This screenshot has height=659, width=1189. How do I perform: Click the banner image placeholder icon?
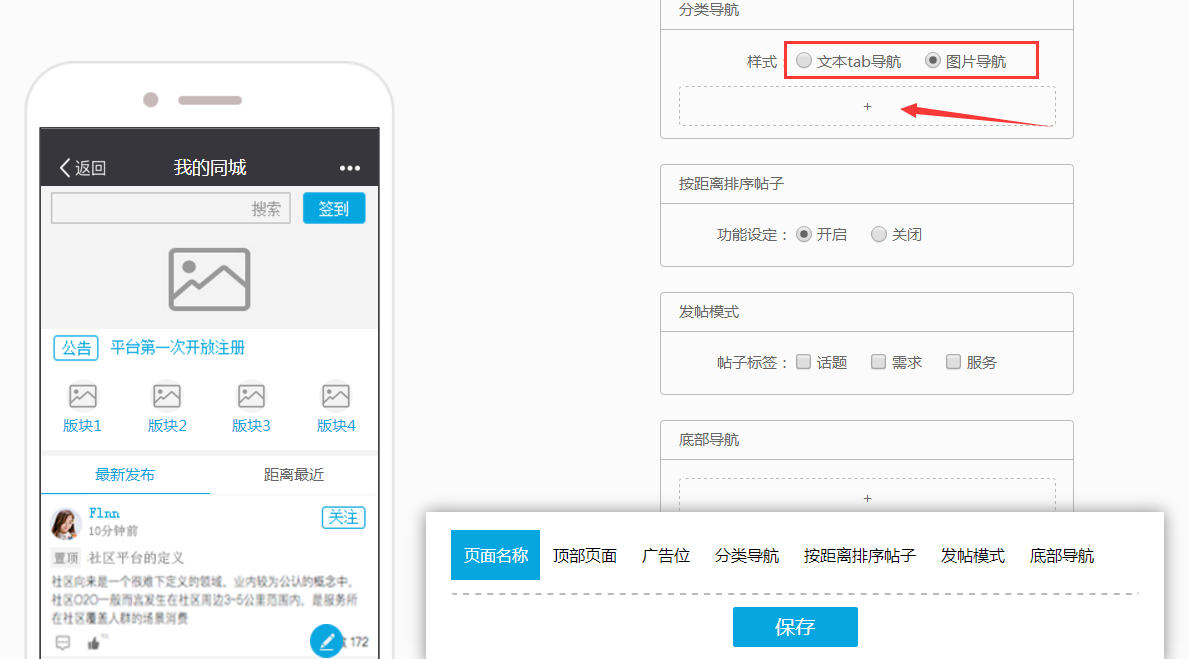click(x=209, y=279)
